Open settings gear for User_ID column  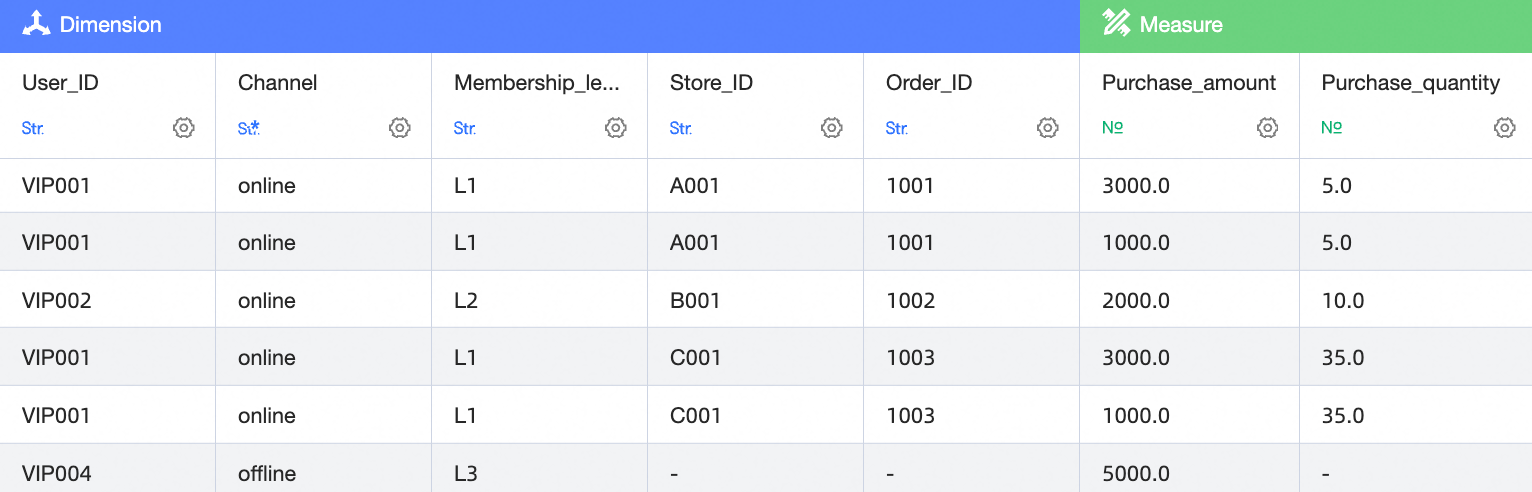[184, 128]
